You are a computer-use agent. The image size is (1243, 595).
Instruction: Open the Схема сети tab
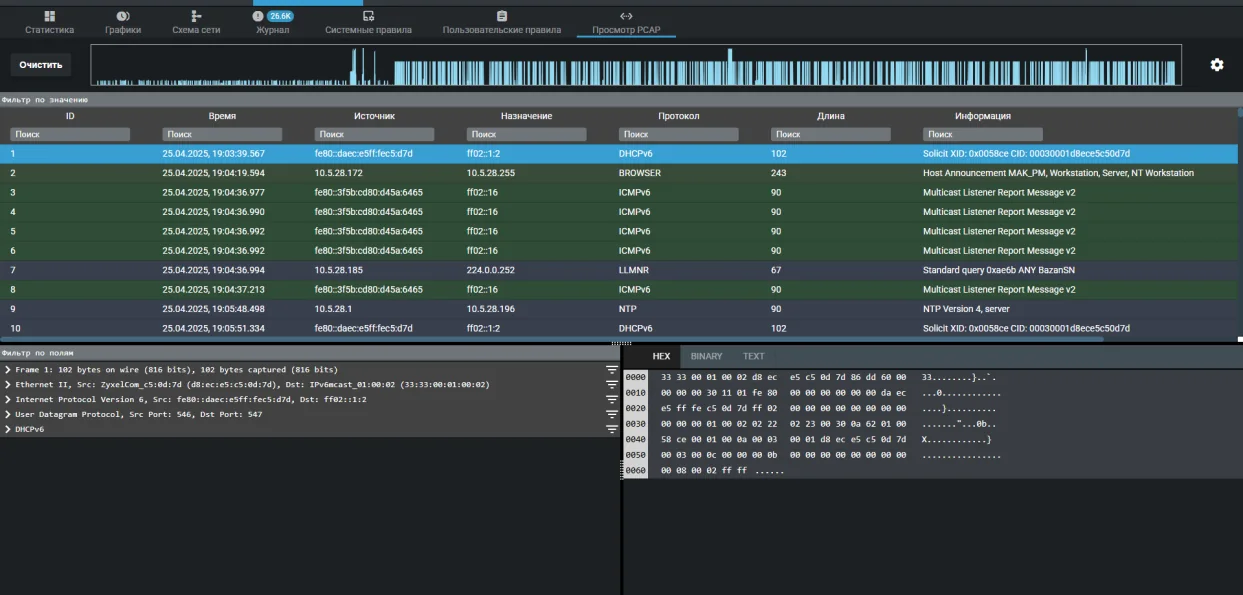point(196,23)
